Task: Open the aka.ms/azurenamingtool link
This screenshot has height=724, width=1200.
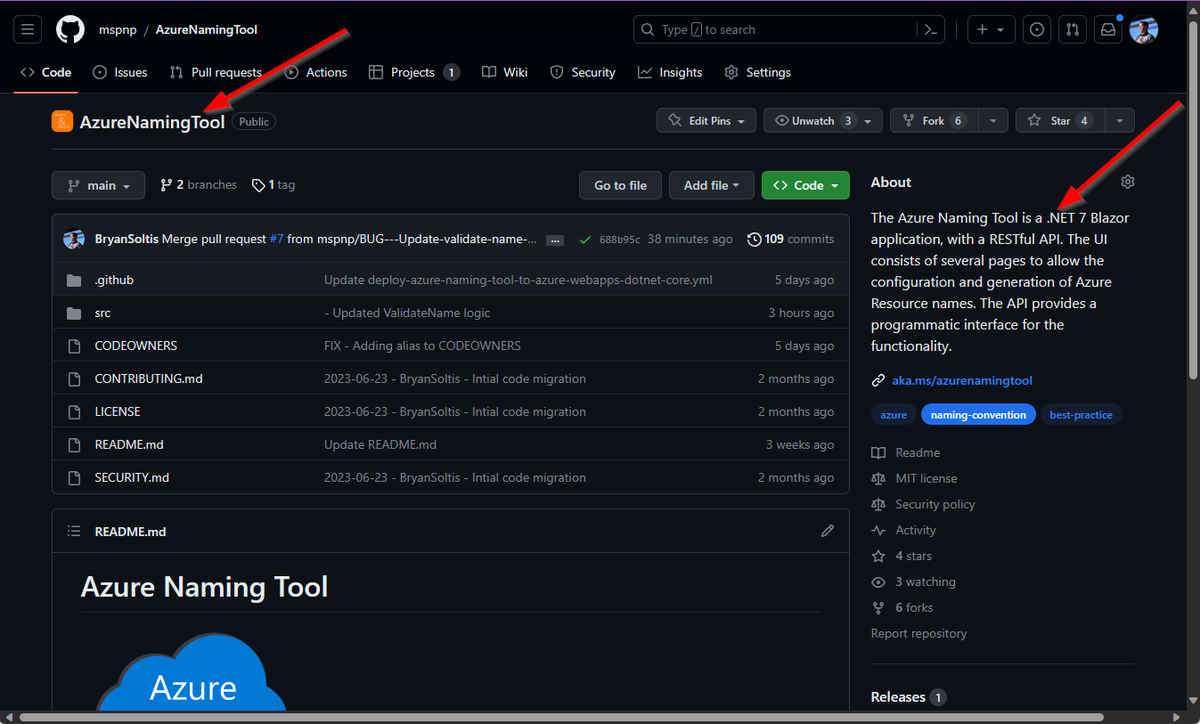Action: pos(962,380)
